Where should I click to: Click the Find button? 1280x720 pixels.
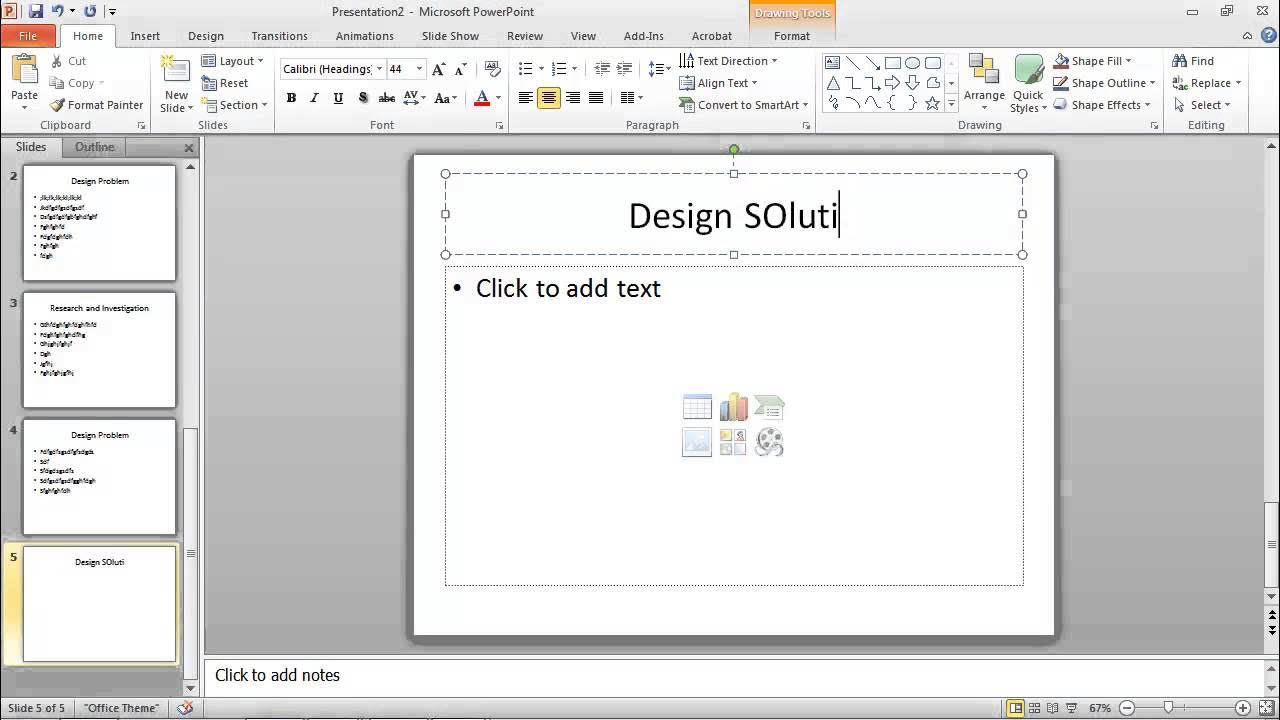click(1193, 61)
